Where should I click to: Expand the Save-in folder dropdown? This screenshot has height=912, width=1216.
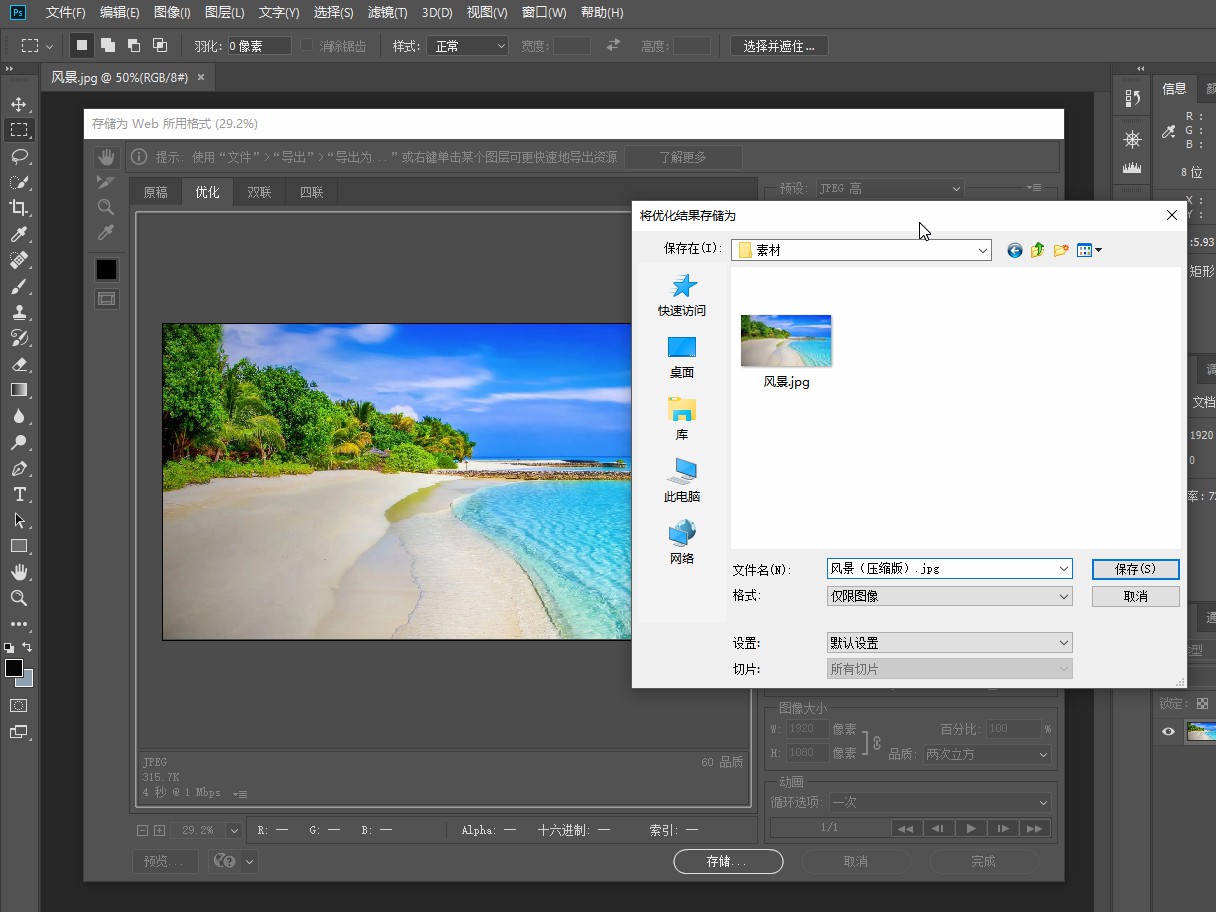click(x=982, y=251)
